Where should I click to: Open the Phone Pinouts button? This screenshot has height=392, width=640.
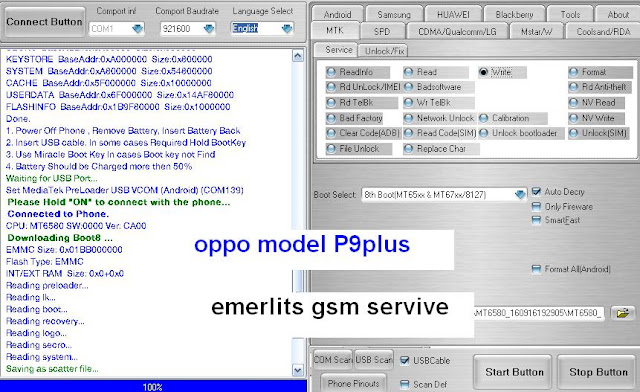click(353, 383)
